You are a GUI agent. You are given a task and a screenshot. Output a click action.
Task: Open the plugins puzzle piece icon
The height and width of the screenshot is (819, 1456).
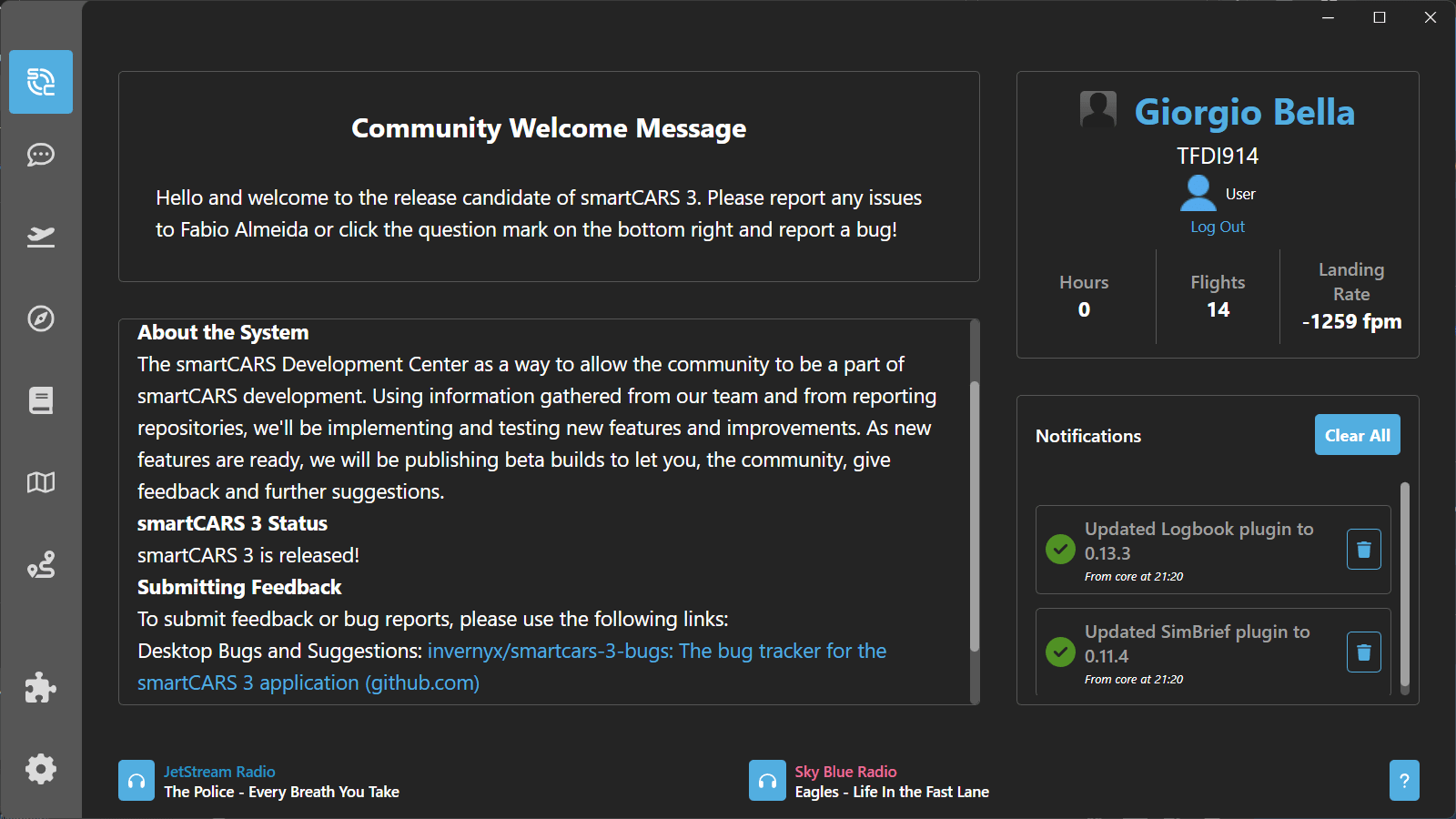(41, 688)
